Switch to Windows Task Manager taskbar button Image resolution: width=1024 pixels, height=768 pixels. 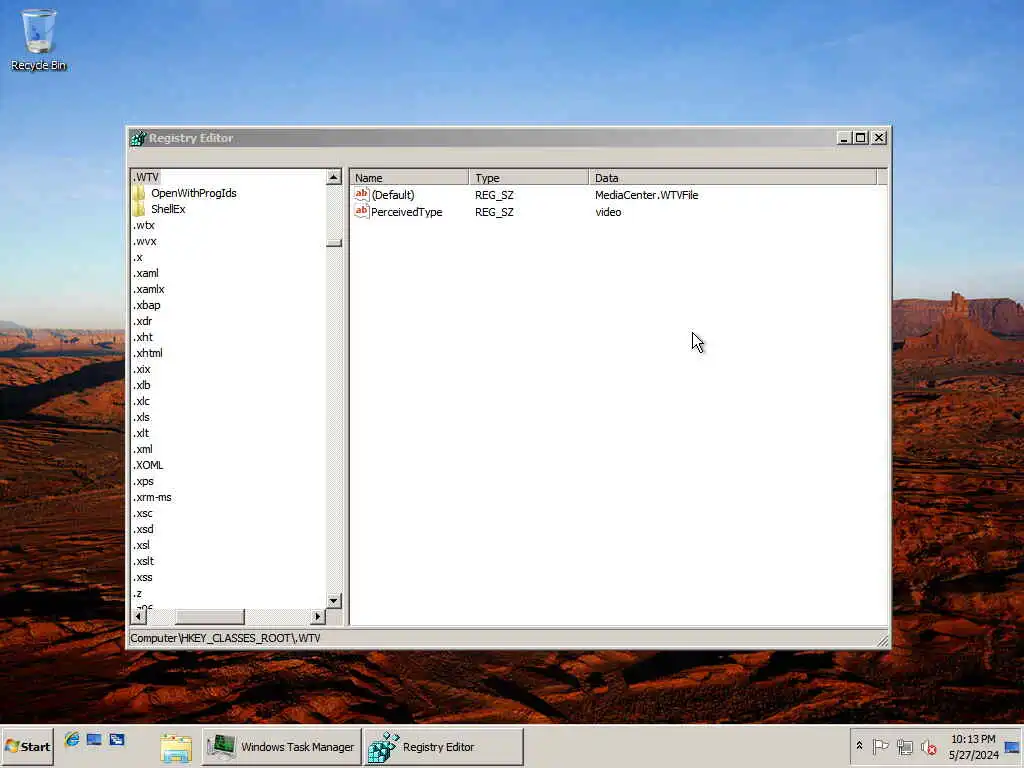[281, 746]
